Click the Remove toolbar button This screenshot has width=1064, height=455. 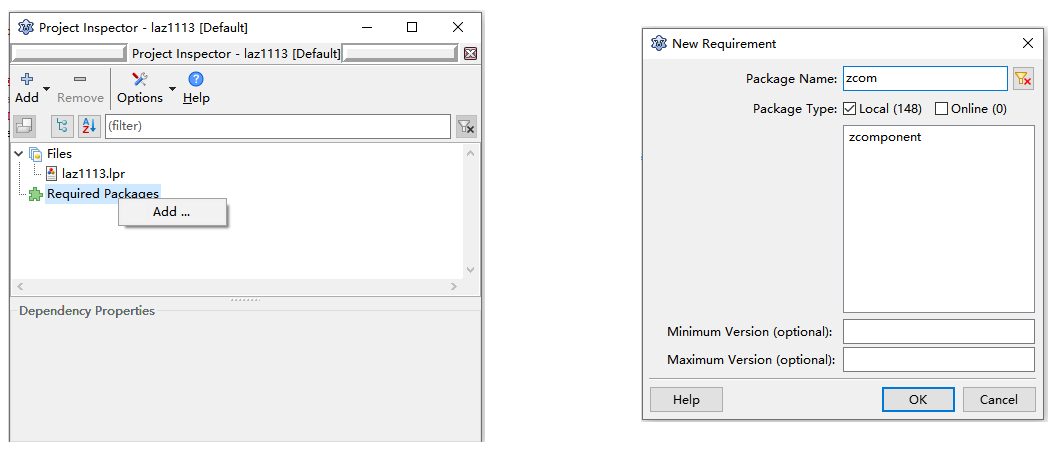pyautogui.click(x=80, y=89)
